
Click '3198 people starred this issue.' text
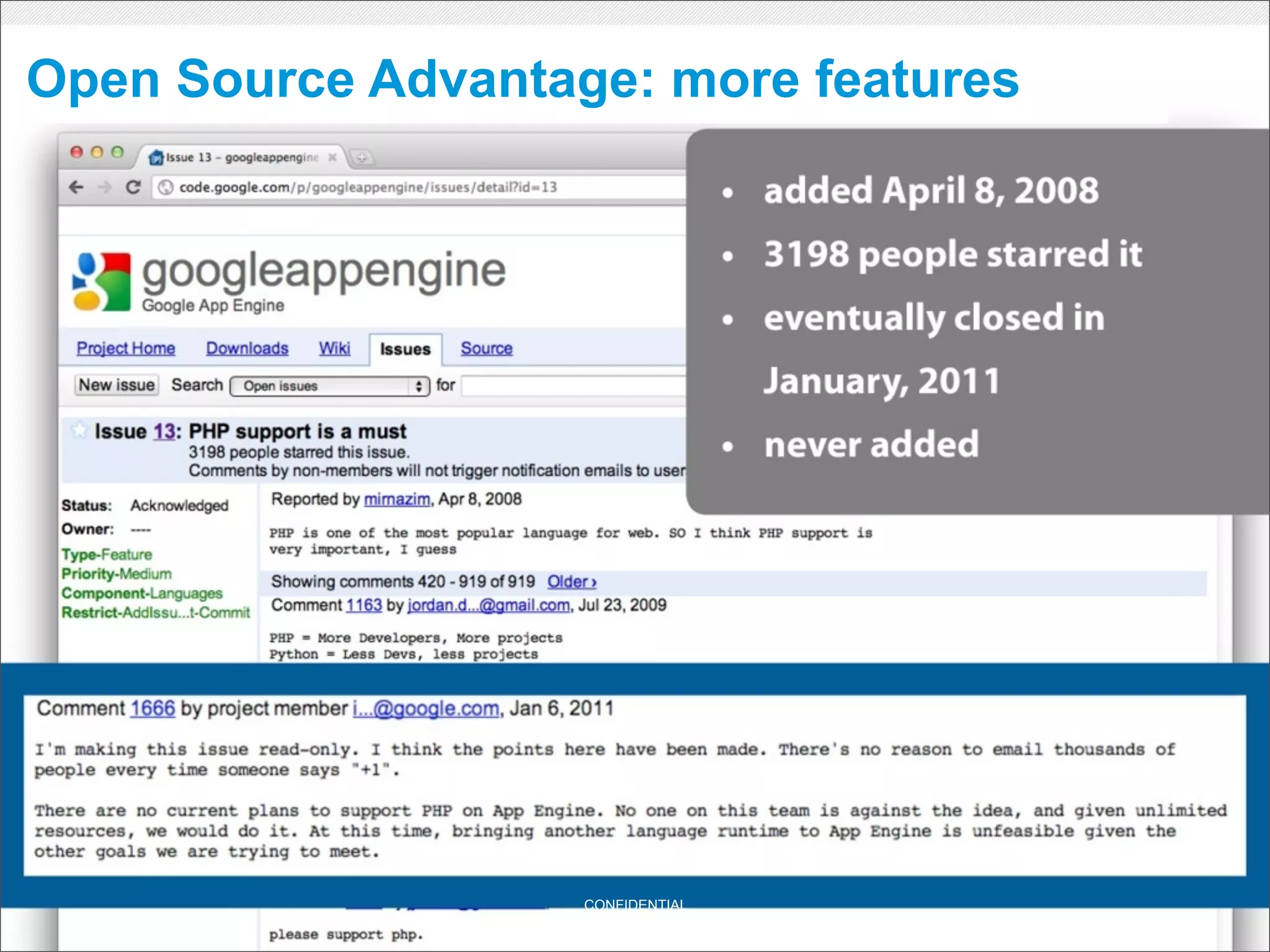[x=300, y=452]
